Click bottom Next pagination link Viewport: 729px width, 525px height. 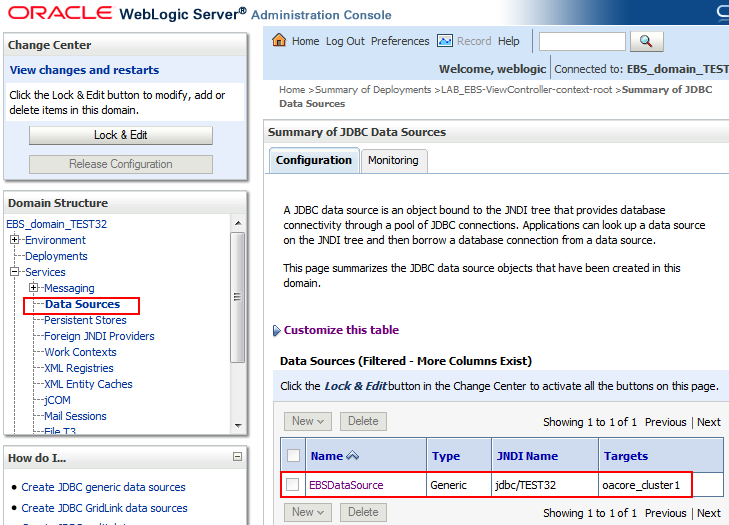709,513
